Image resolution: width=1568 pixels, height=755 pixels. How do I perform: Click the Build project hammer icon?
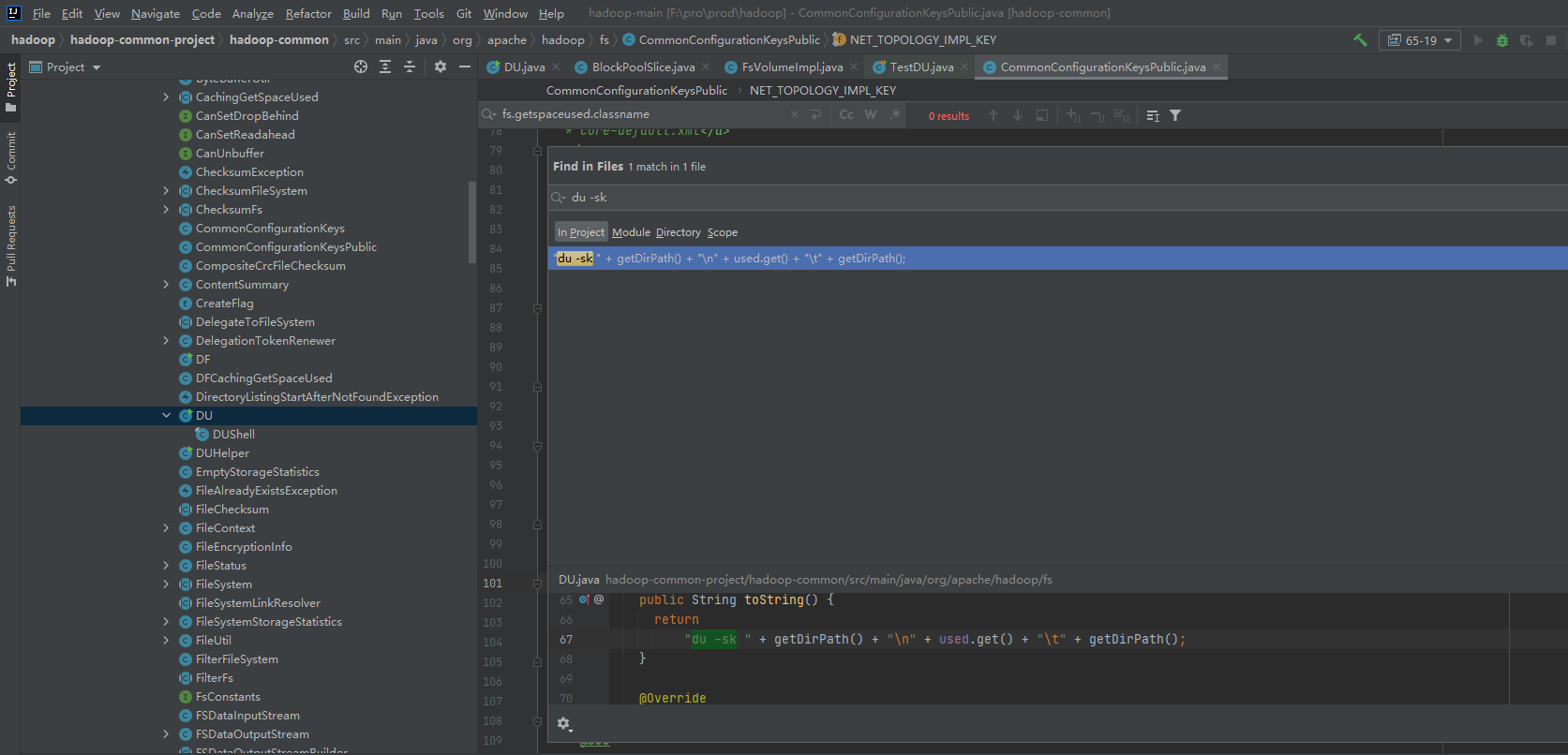click(x=1360, y=40)
